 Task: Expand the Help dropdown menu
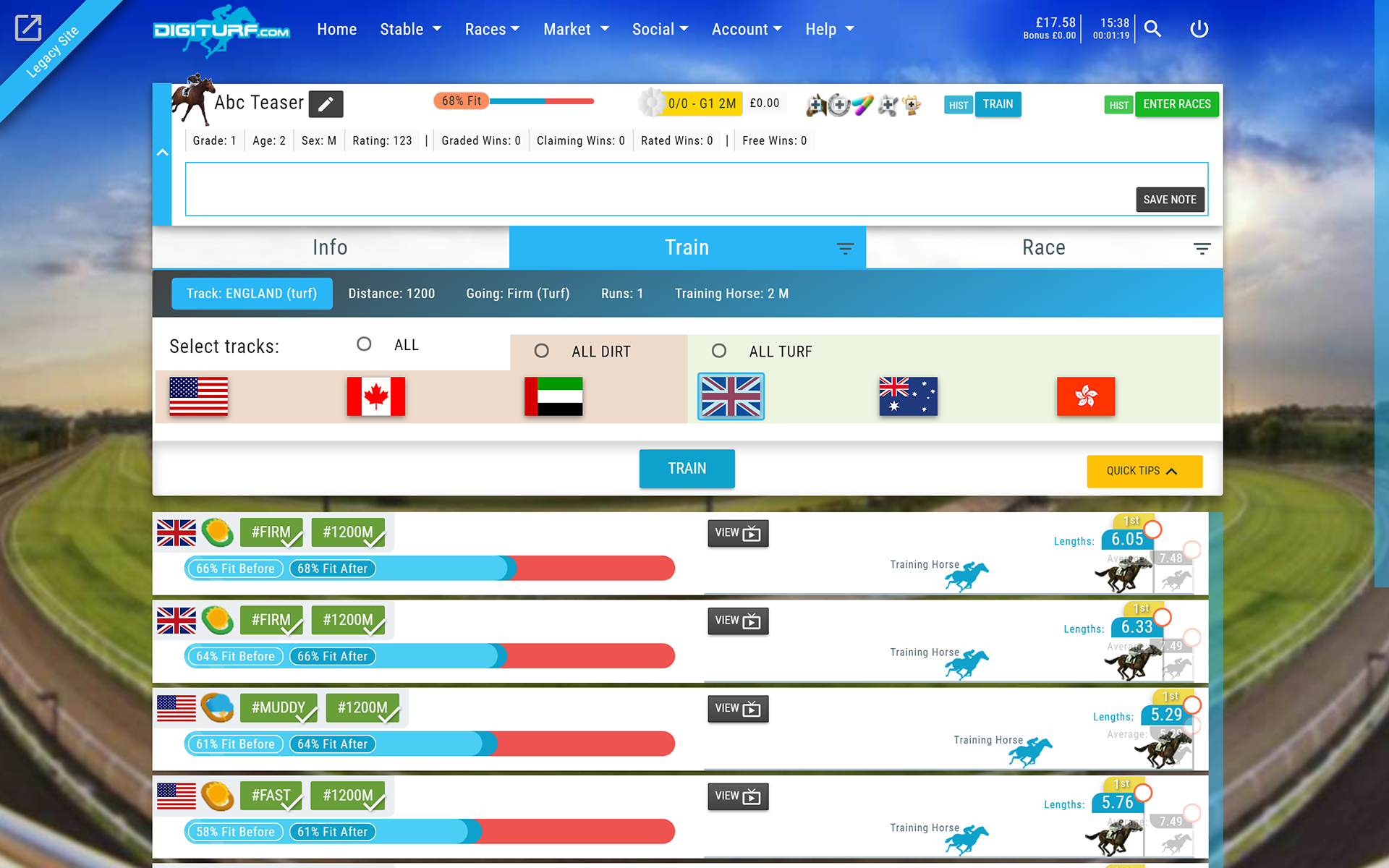click(x=830, y=29)
